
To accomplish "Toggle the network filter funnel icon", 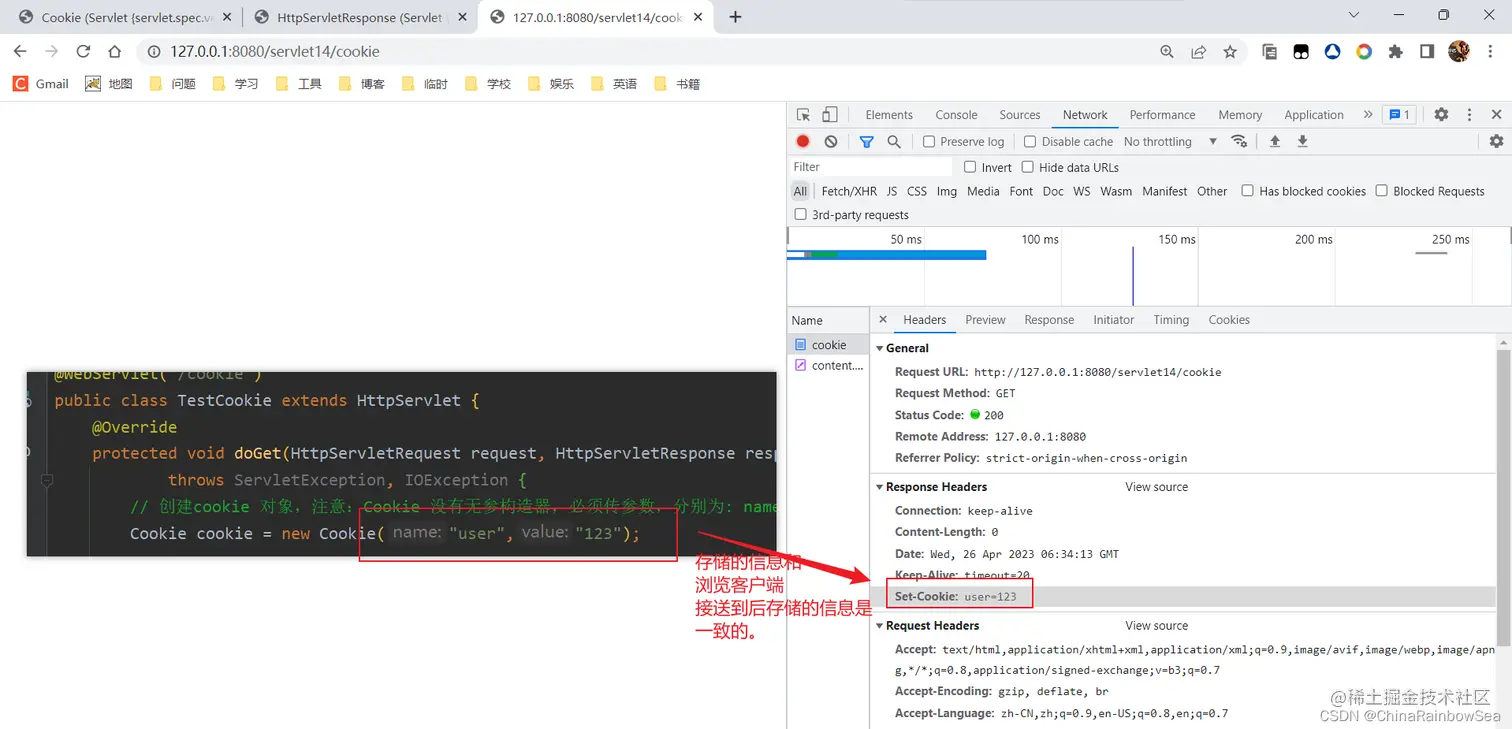I will (x=866, y=142).
